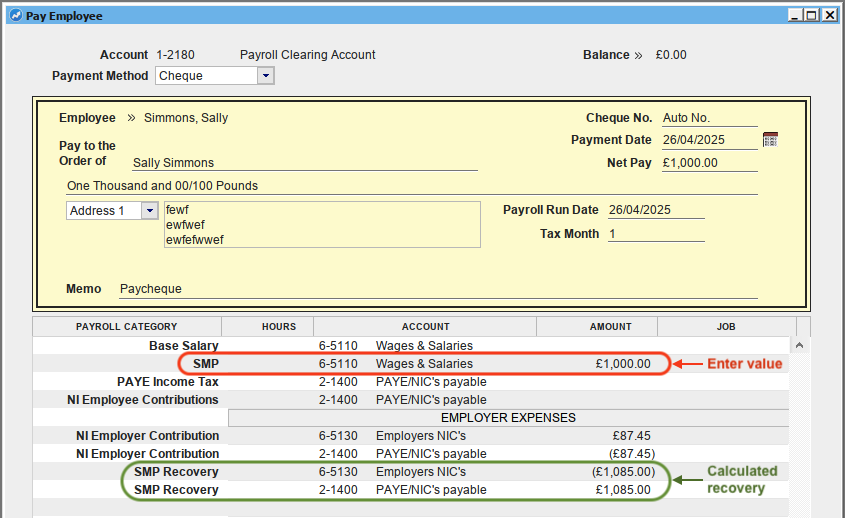The width and height of the screenshot is (845, 518).
Task: Open the Payment Date calendar picker
Action: point(770,140)
